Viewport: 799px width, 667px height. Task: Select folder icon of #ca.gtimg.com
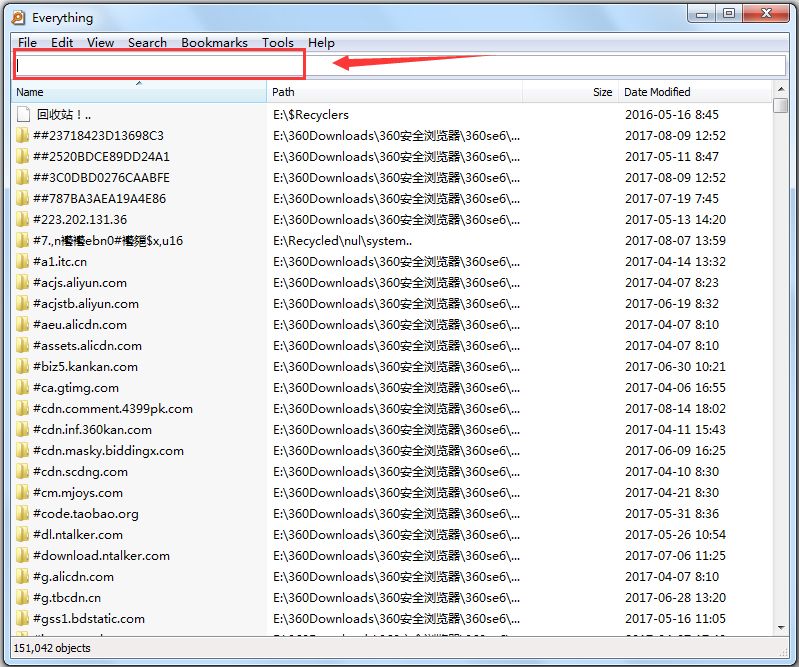tap(22, 388)
